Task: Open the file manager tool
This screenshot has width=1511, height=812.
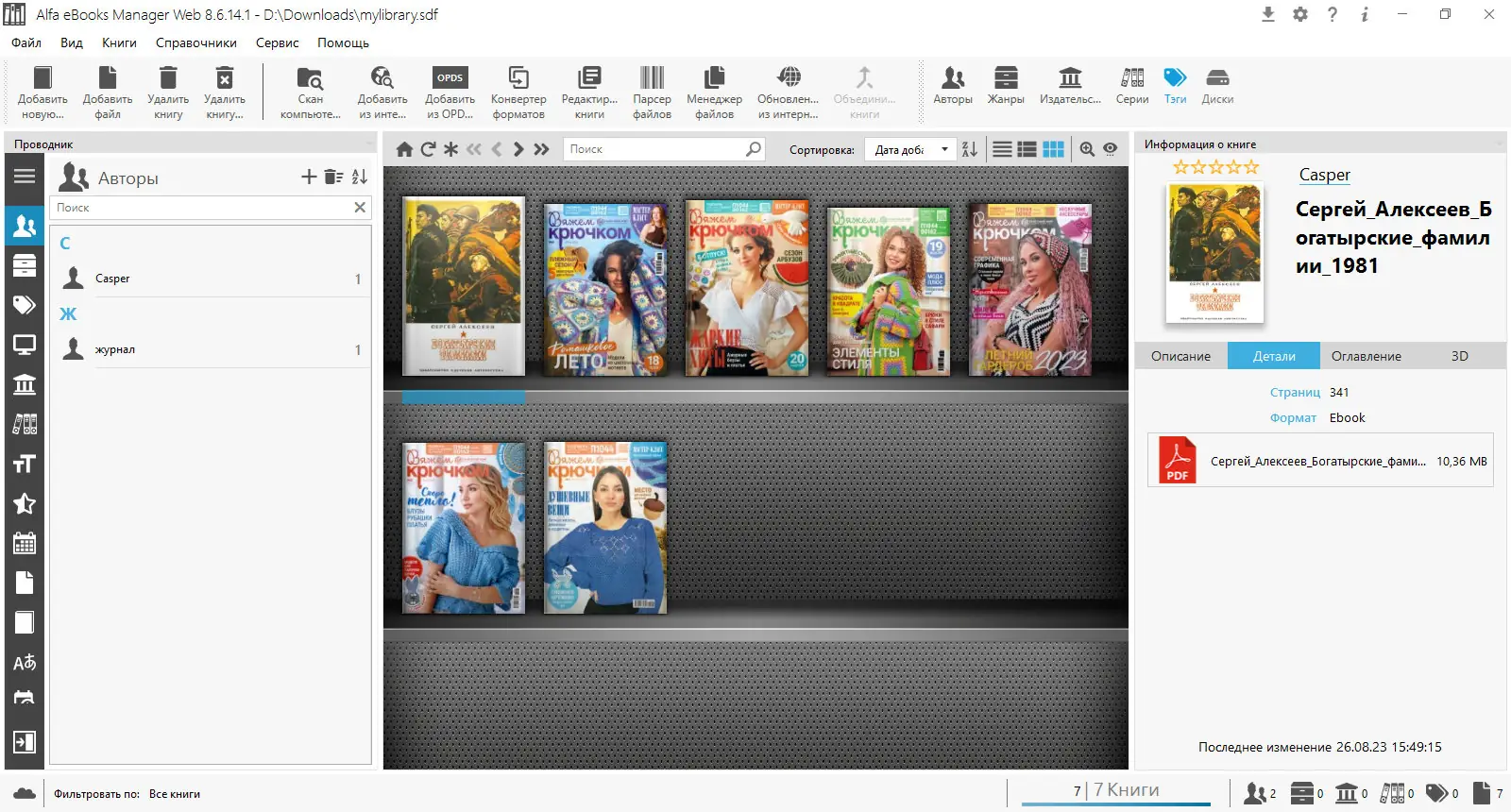Action: click(x=714, y=93)
